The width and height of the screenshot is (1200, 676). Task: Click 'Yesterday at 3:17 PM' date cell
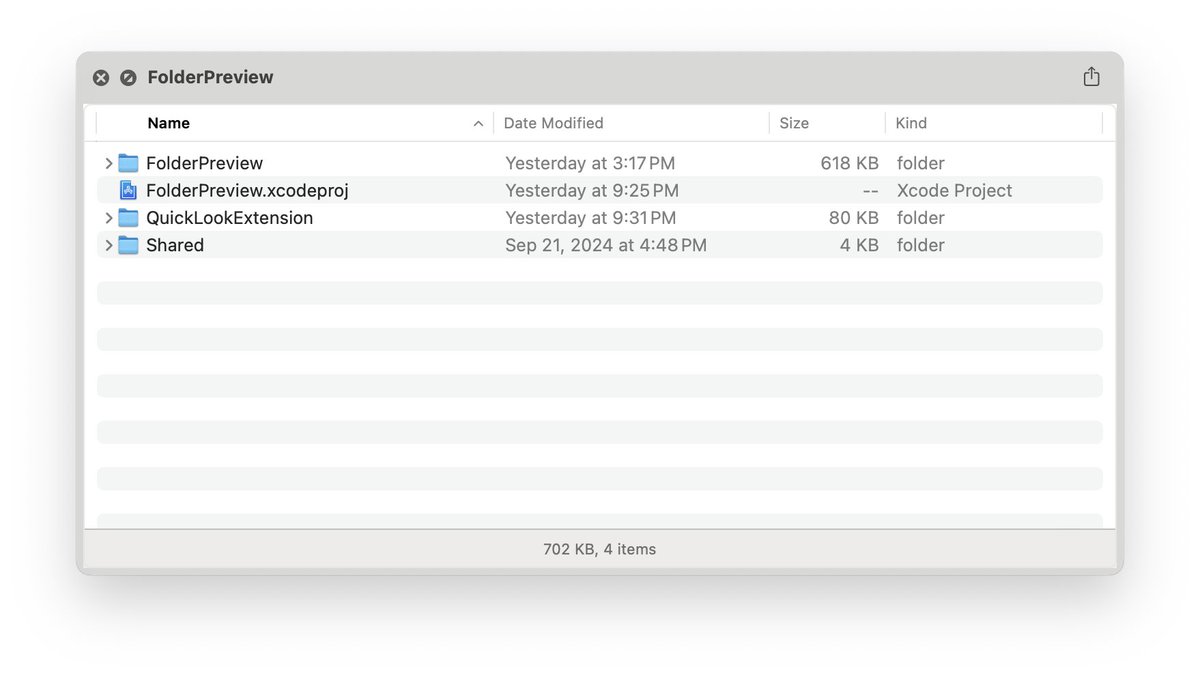point(590,163)
